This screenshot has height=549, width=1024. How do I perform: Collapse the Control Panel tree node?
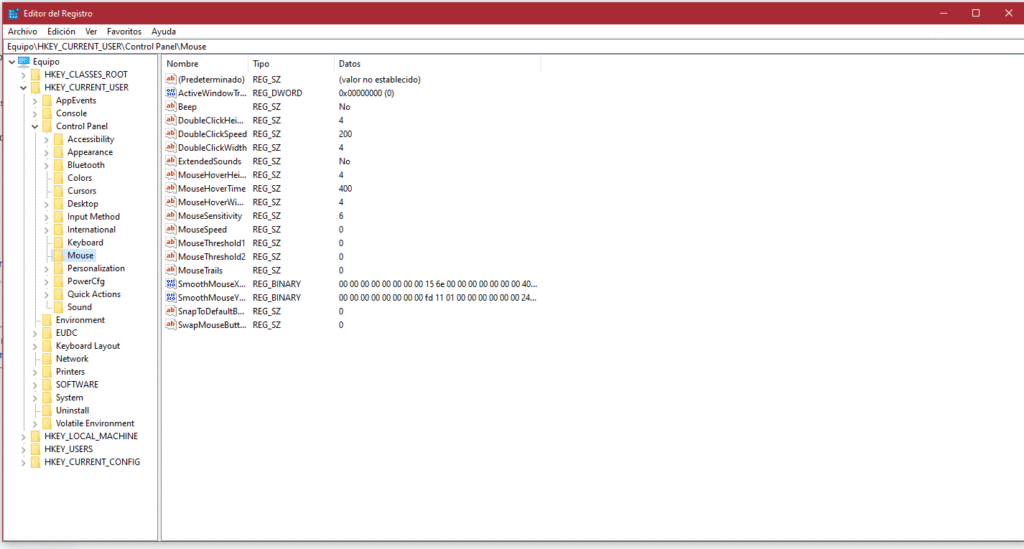click(x=35, y=127)
